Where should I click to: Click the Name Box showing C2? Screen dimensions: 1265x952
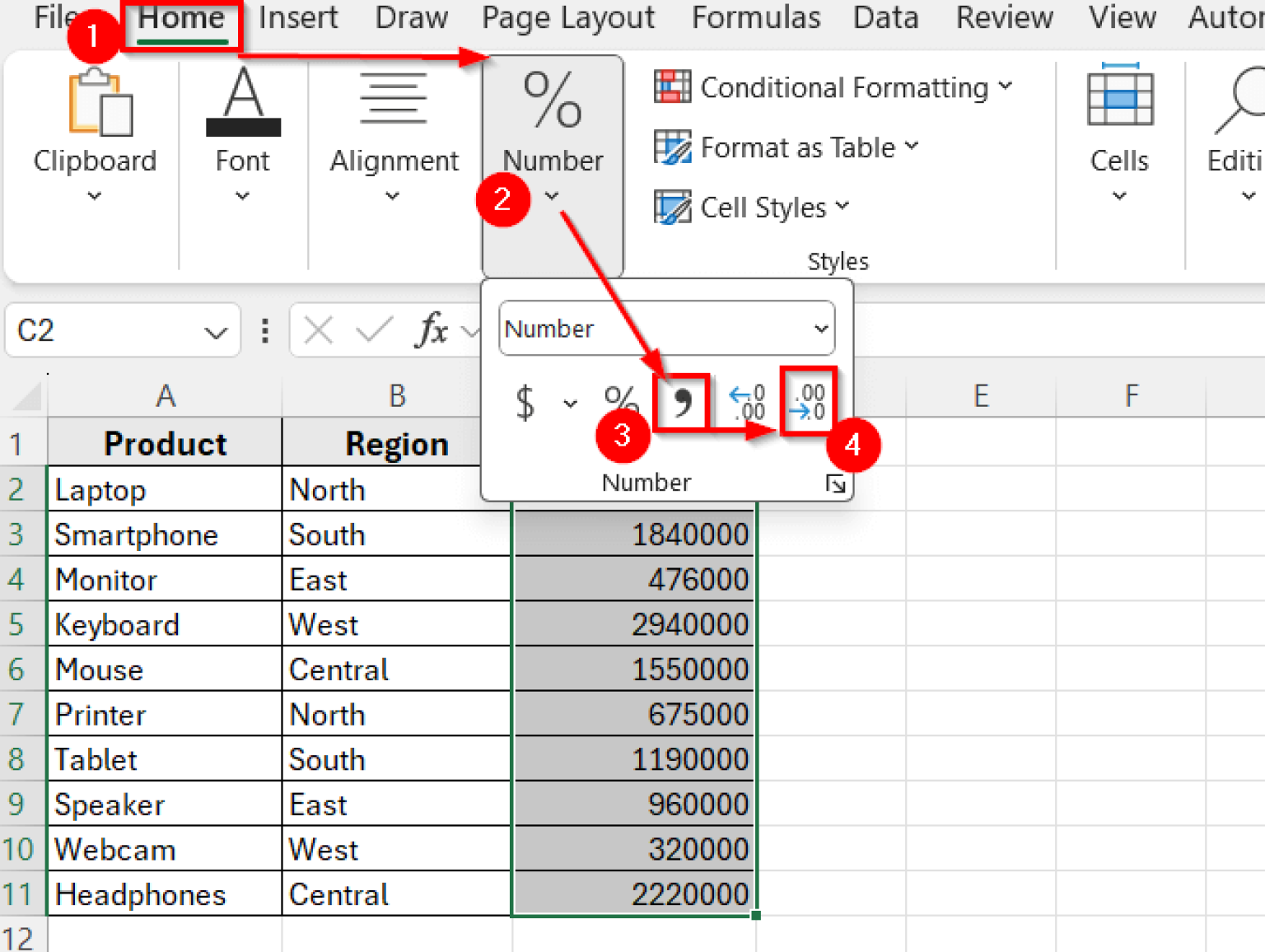[107, 331]
